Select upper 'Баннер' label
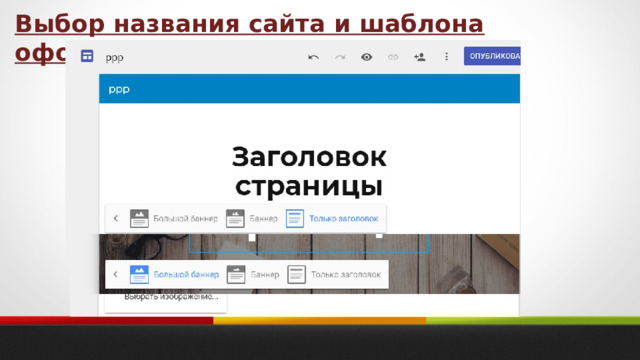This screenshot has width=640, height=360. coord(264,219)
